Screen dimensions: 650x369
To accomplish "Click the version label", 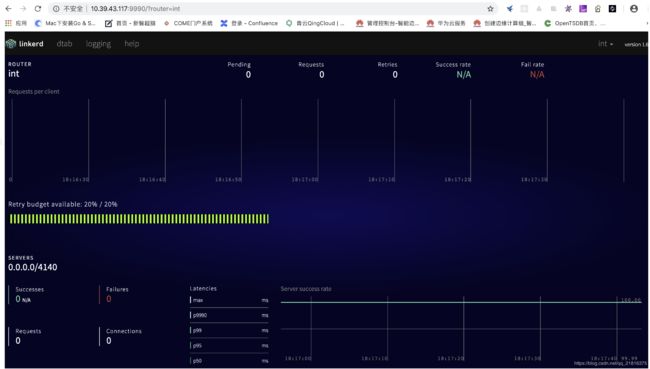I will pos(636,44).
